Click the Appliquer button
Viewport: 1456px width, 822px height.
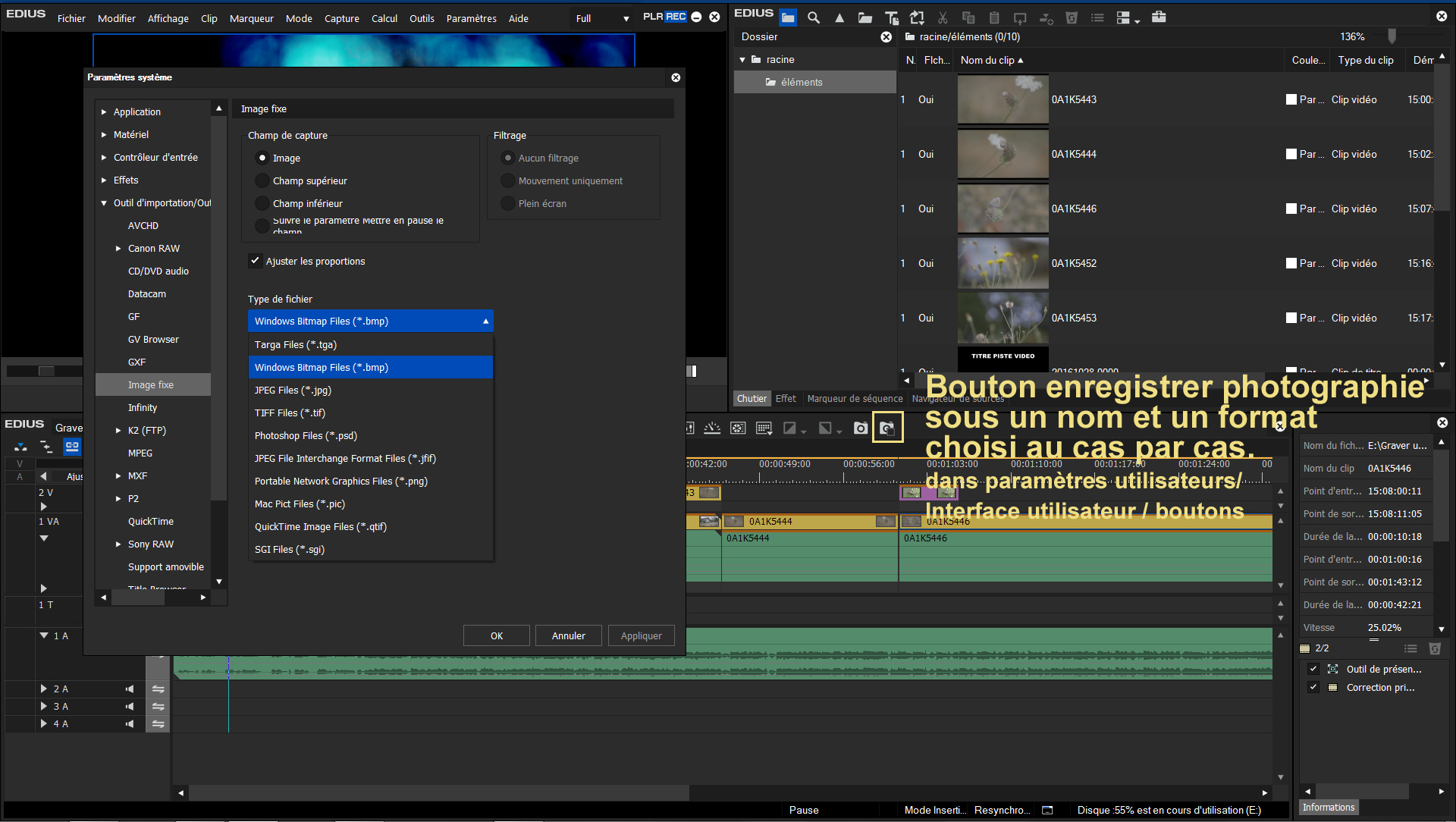pos(642,635)
